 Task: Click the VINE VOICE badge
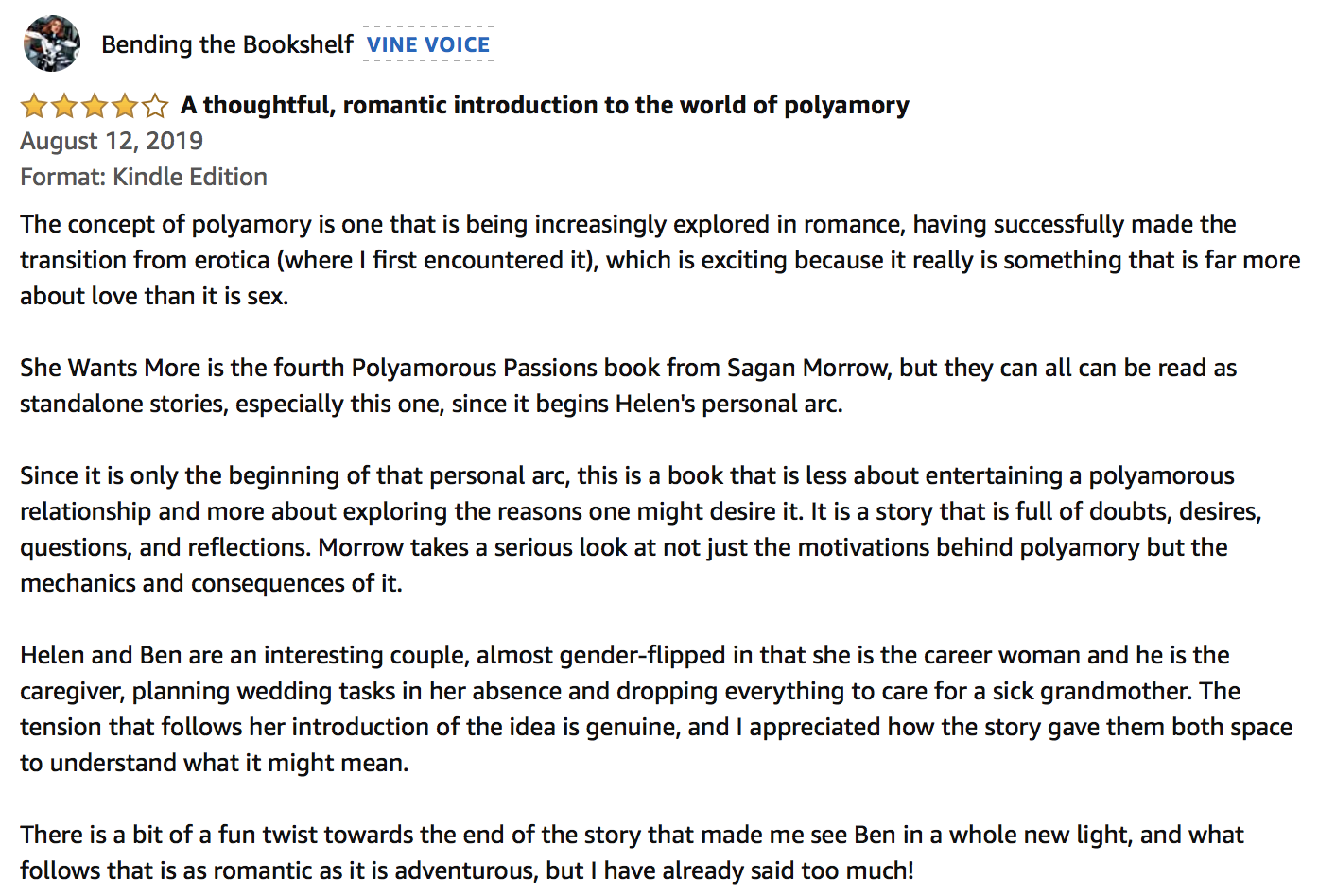[428, 44]
